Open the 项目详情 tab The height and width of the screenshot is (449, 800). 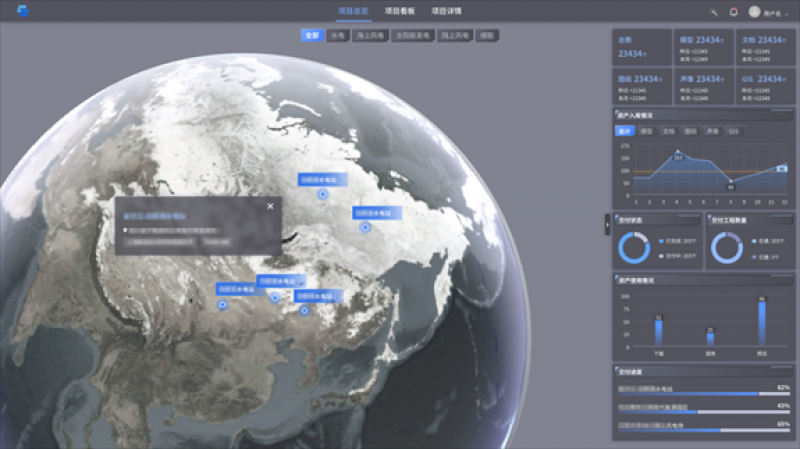(x=446, y=11)
